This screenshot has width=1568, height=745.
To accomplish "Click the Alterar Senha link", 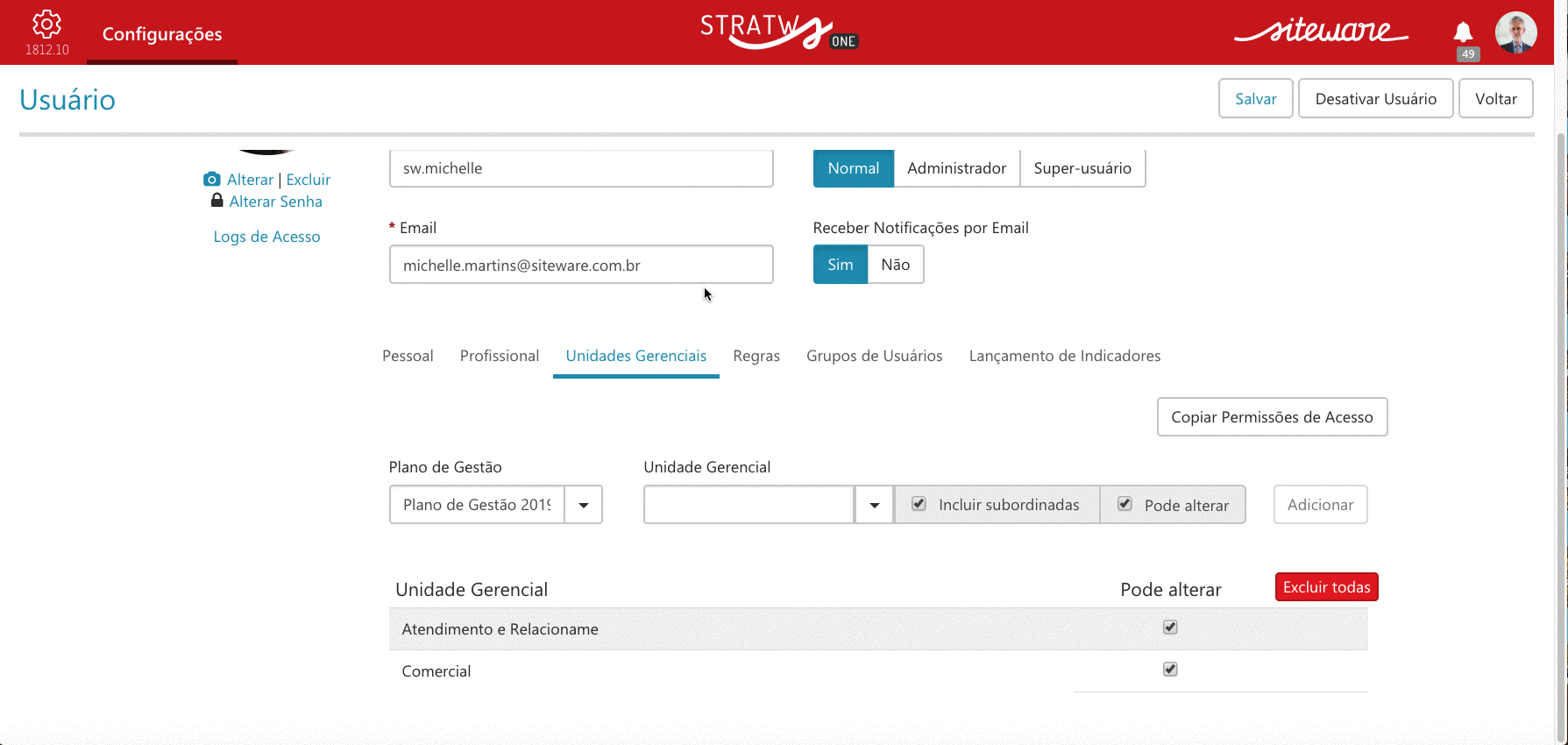I will (276, 202).
